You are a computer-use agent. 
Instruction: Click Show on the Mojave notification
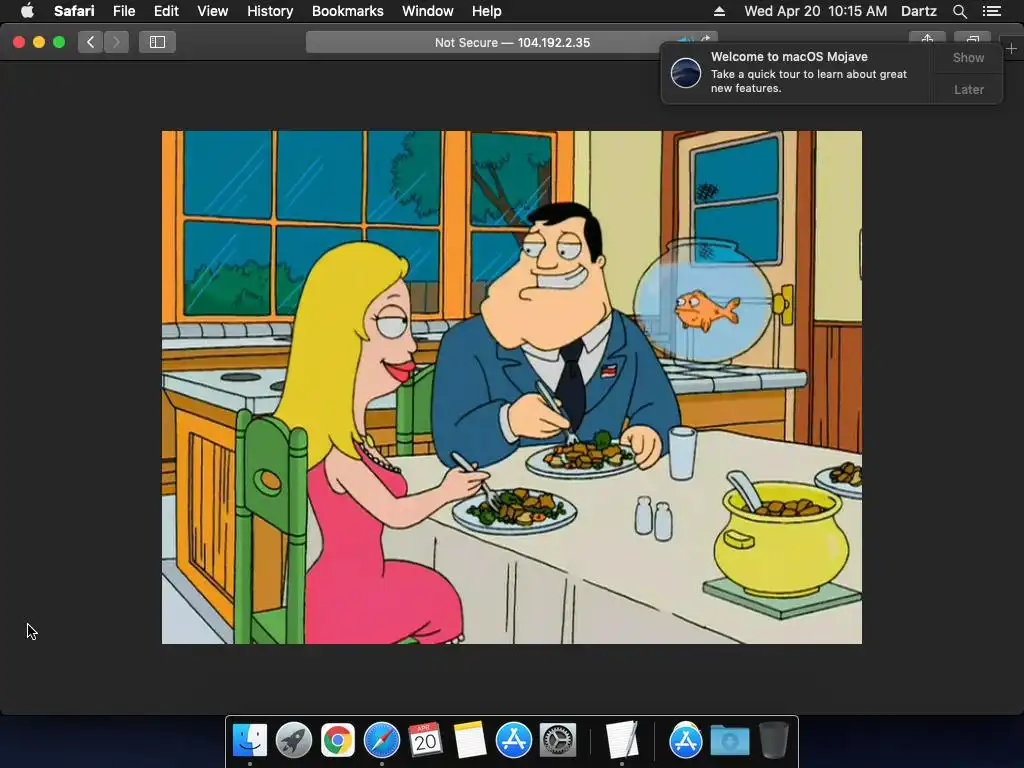(x=968, y=57)
